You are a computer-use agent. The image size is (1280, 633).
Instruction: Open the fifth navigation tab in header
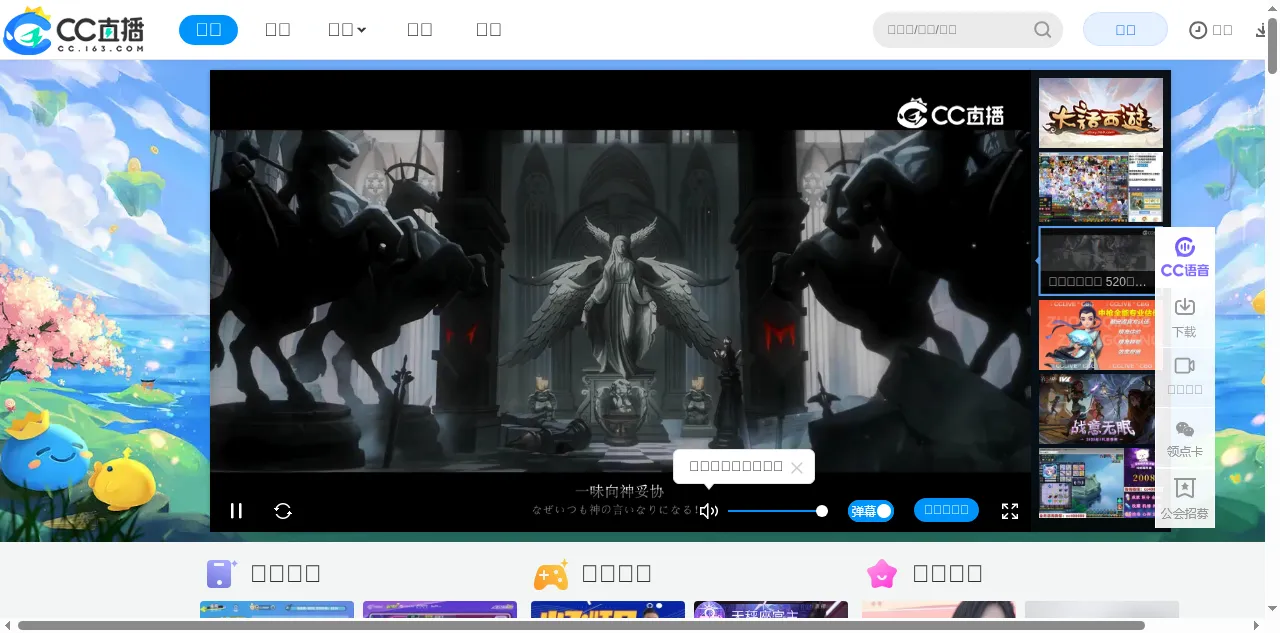click(489, 30)
